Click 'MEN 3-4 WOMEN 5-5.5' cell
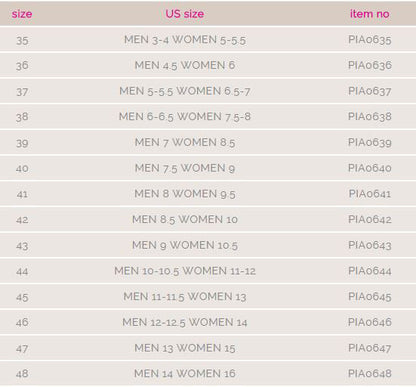The image size is (416, 387). pos(185,40)
